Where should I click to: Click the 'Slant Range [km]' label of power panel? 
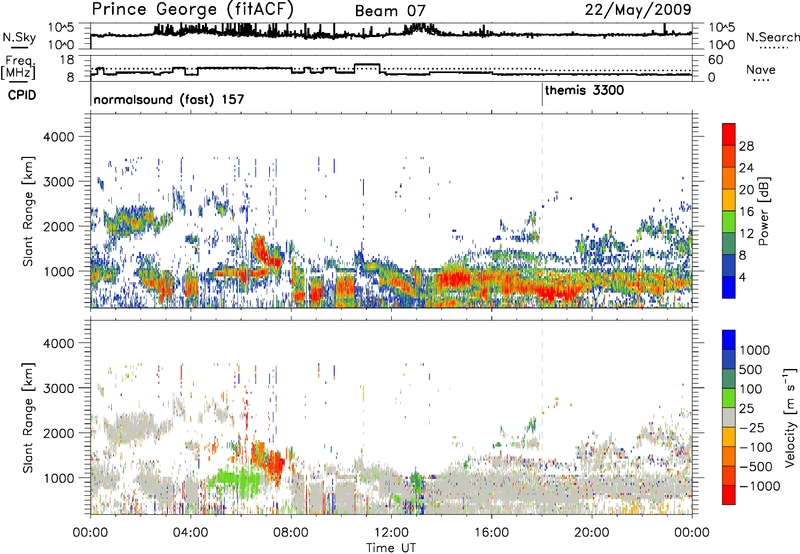click(28, 211)
